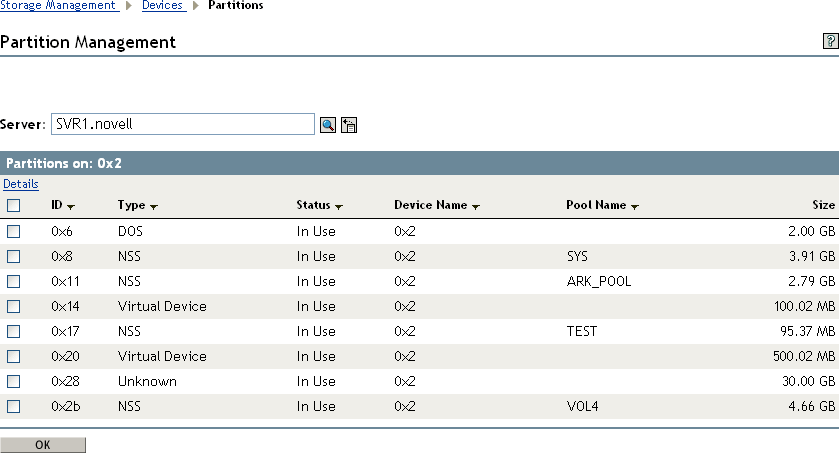Check the box for partition 0x28
839x453 pixels.
pyautogui.click(x=13, y=381)
